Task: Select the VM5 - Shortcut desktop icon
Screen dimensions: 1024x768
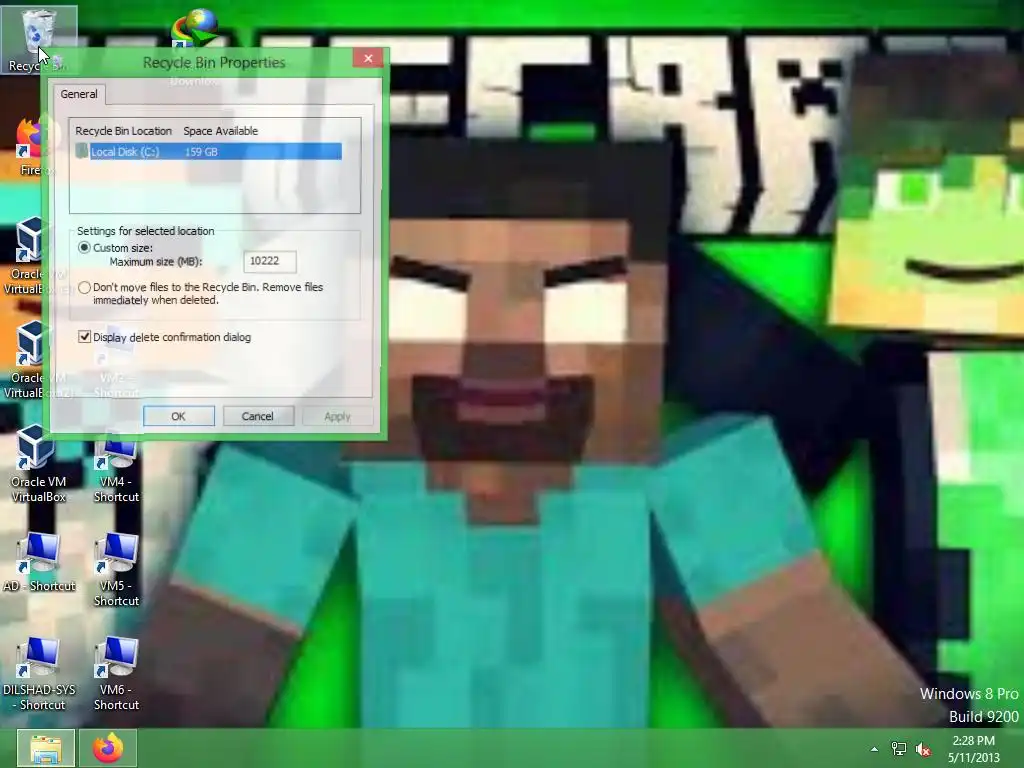Action: pyautogui.click(x=116, y=570)
